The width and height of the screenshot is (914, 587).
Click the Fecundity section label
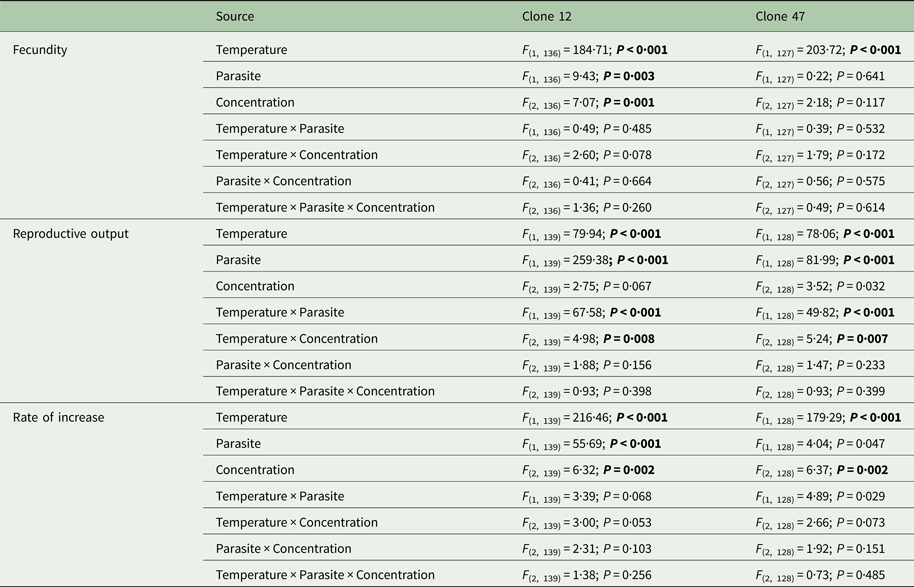pyautogui.click(x=40, y=50)
